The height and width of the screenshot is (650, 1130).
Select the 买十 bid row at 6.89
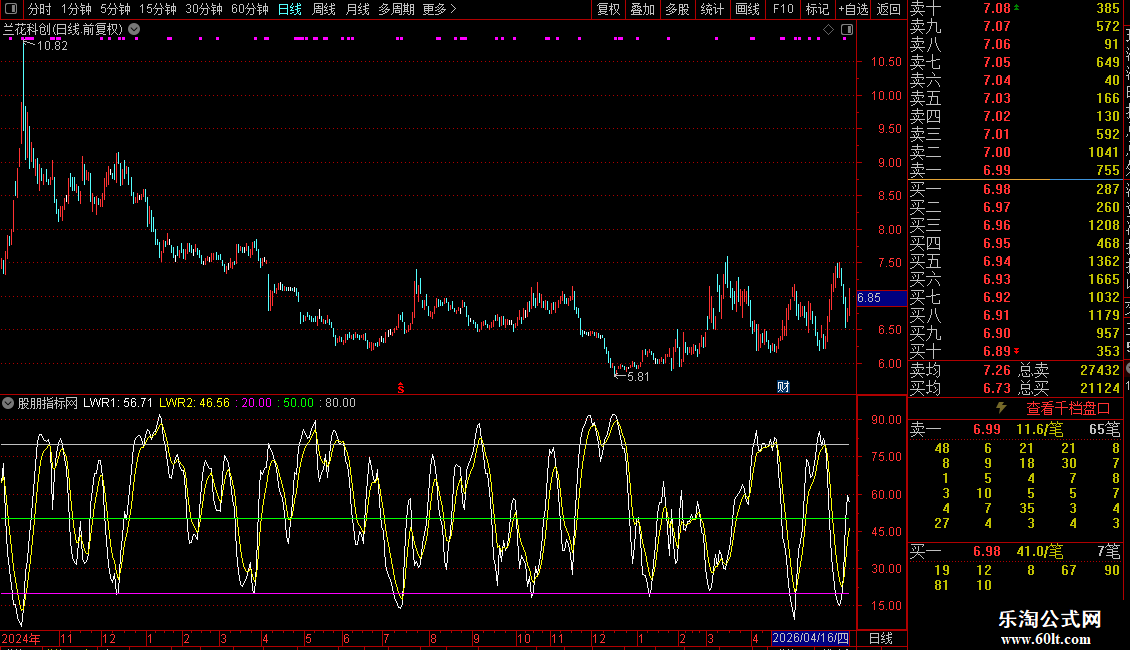click(1015, 351)
